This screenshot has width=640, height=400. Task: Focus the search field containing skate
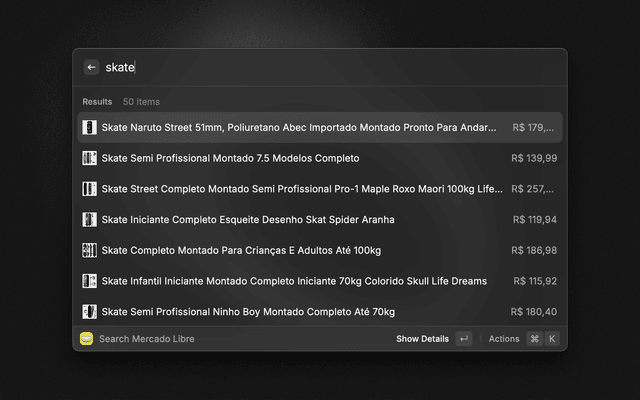(331, 67)
